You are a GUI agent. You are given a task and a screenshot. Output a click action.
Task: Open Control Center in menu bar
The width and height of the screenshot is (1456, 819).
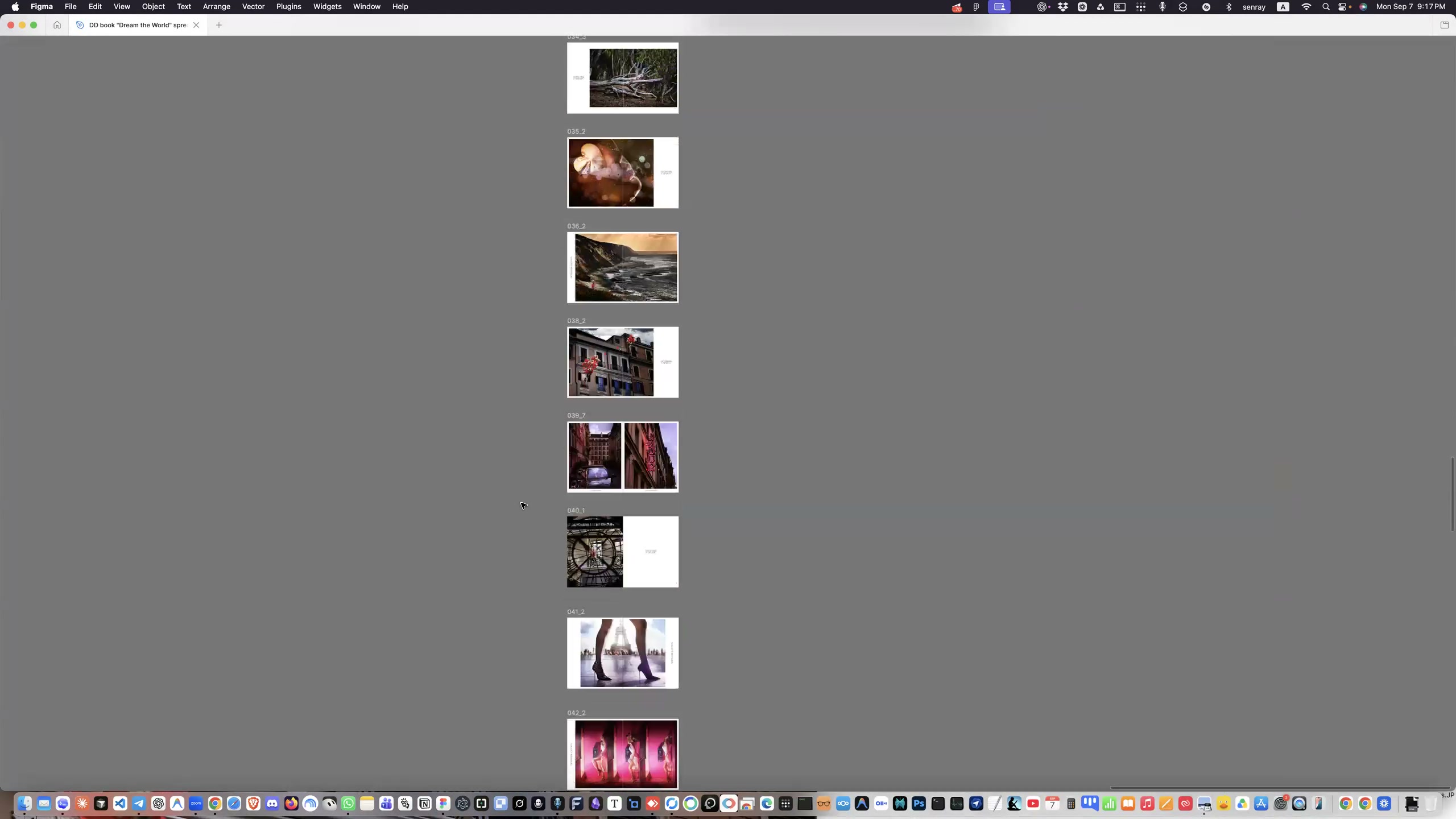(1343, 7)
